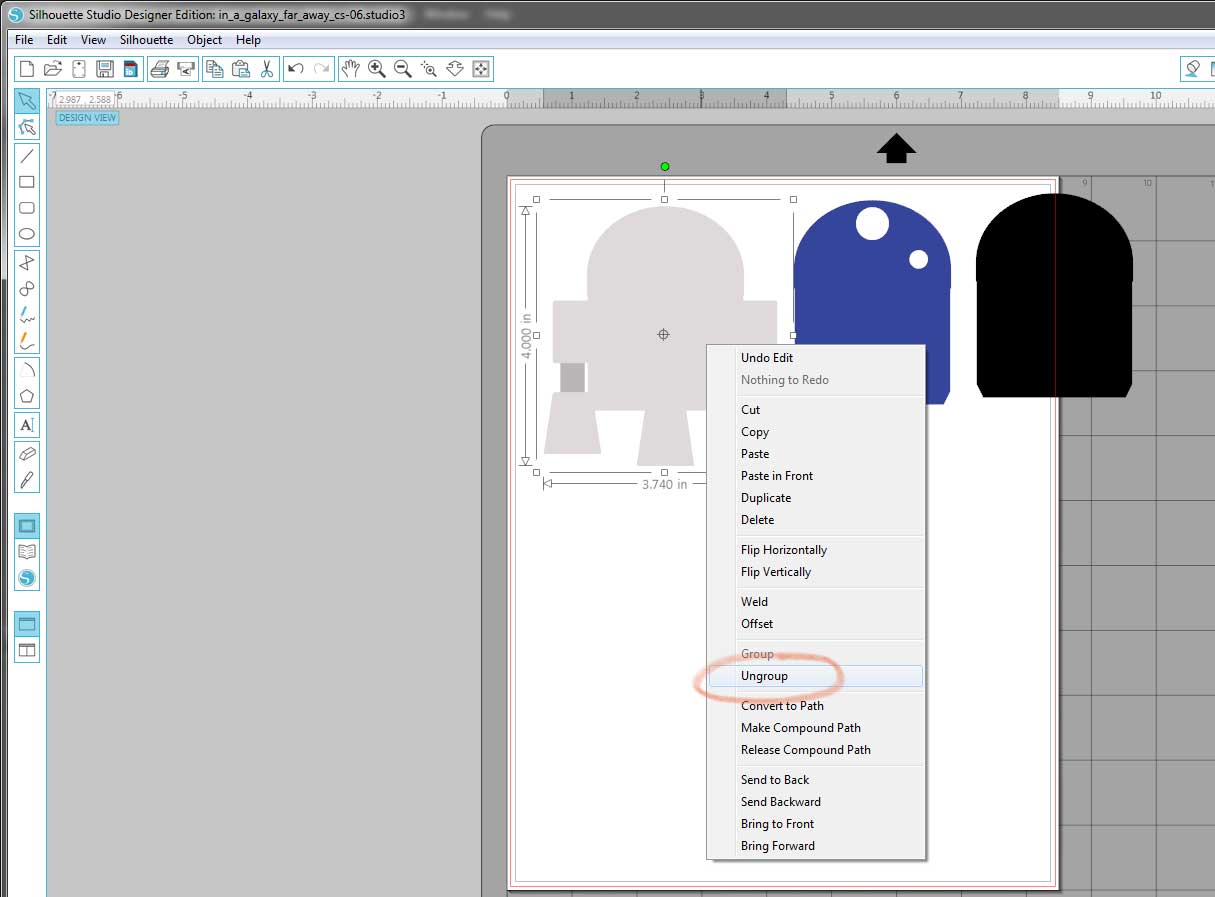Select Make Compound Path option
The width and height of the screenshot is (1215, 897).
click(x=800, y=728)
